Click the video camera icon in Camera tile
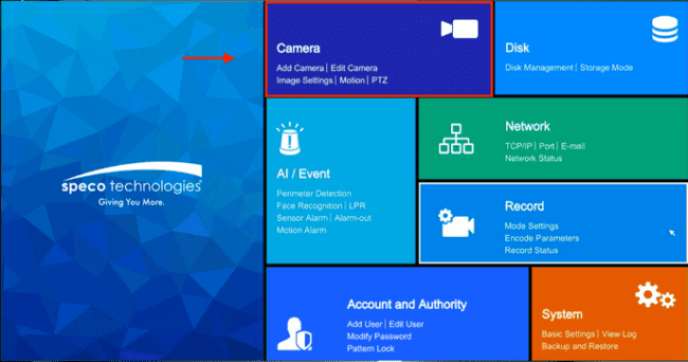688x362 pixels. (459, 29)
